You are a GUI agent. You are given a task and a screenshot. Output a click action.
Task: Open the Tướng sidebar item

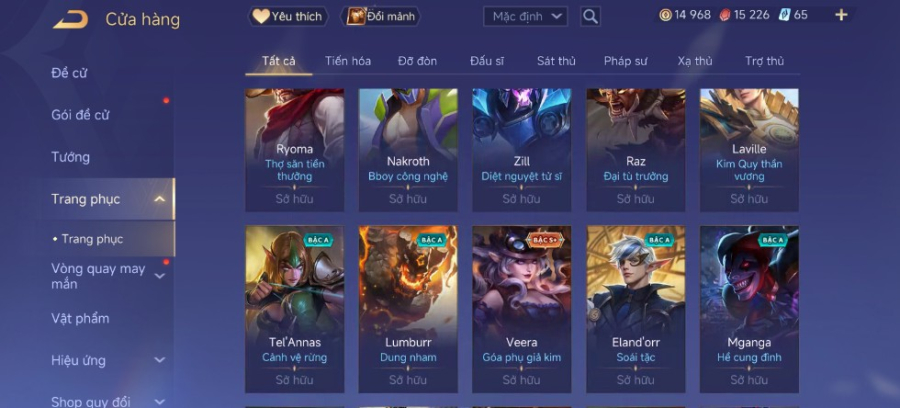(71, 157)
